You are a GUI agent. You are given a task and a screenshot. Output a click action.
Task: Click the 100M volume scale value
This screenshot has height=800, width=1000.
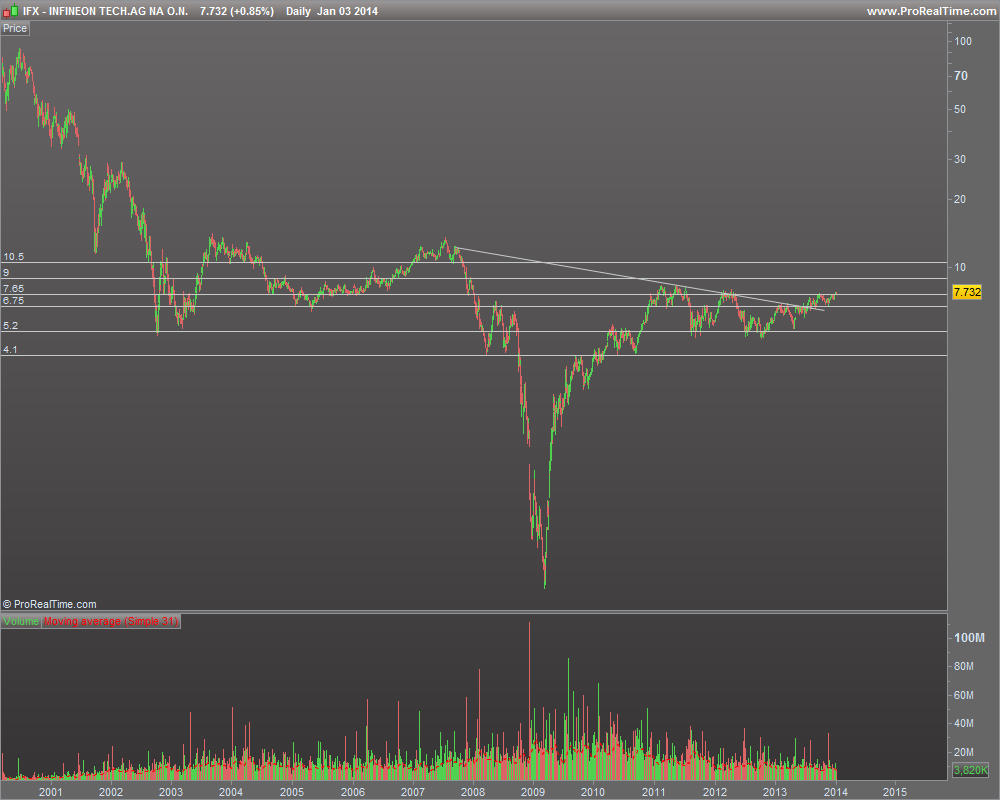pos(969,637)
